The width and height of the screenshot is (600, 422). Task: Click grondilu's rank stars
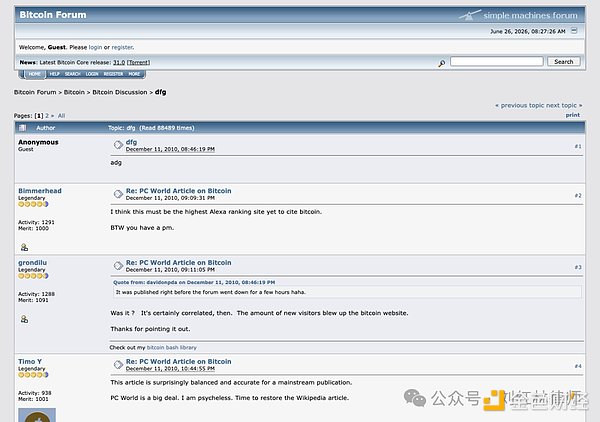pyautogui.click(x=33, y=276)
